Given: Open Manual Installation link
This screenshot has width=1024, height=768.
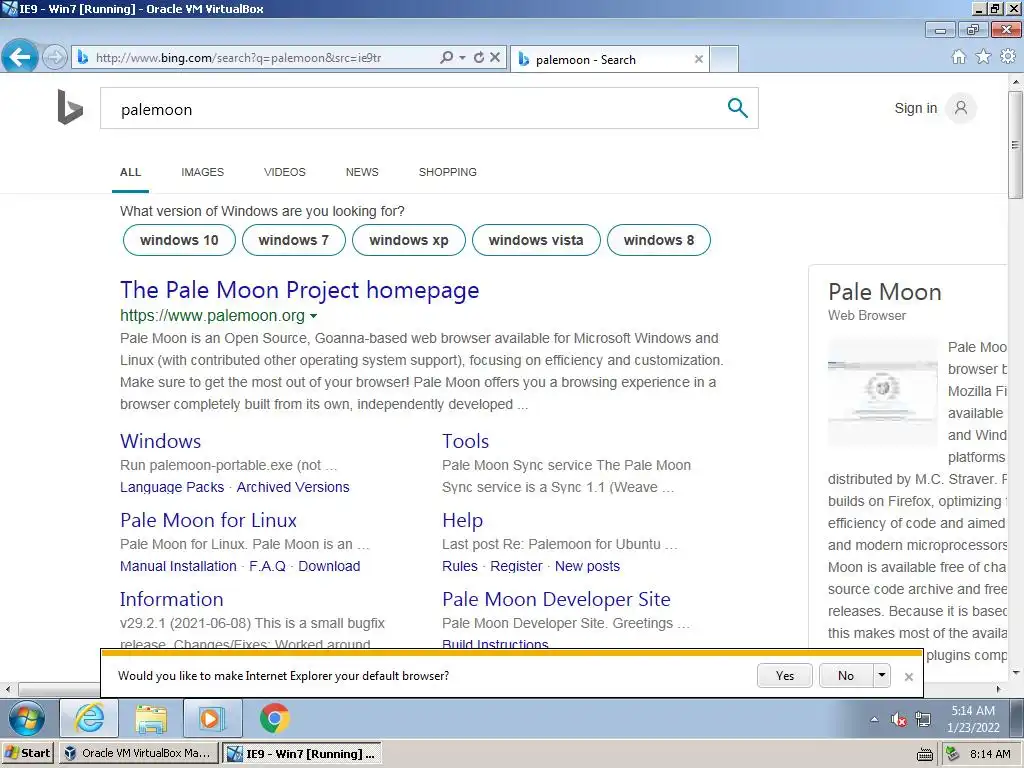Looking at the screenshot, I should click(178, 566).
